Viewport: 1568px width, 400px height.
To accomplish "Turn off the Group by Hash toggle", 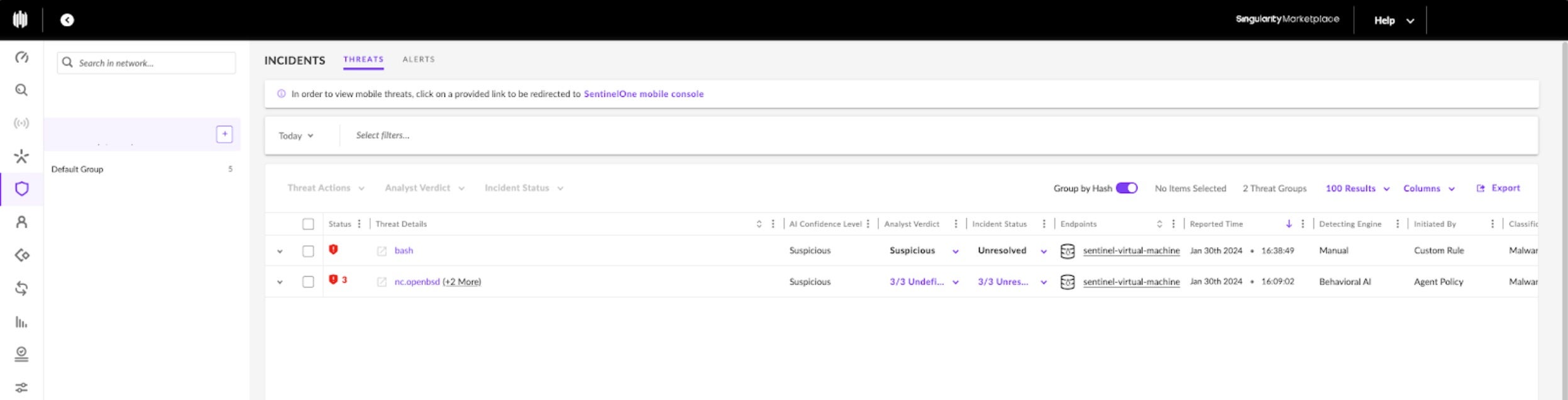I will pos(1126,188).
